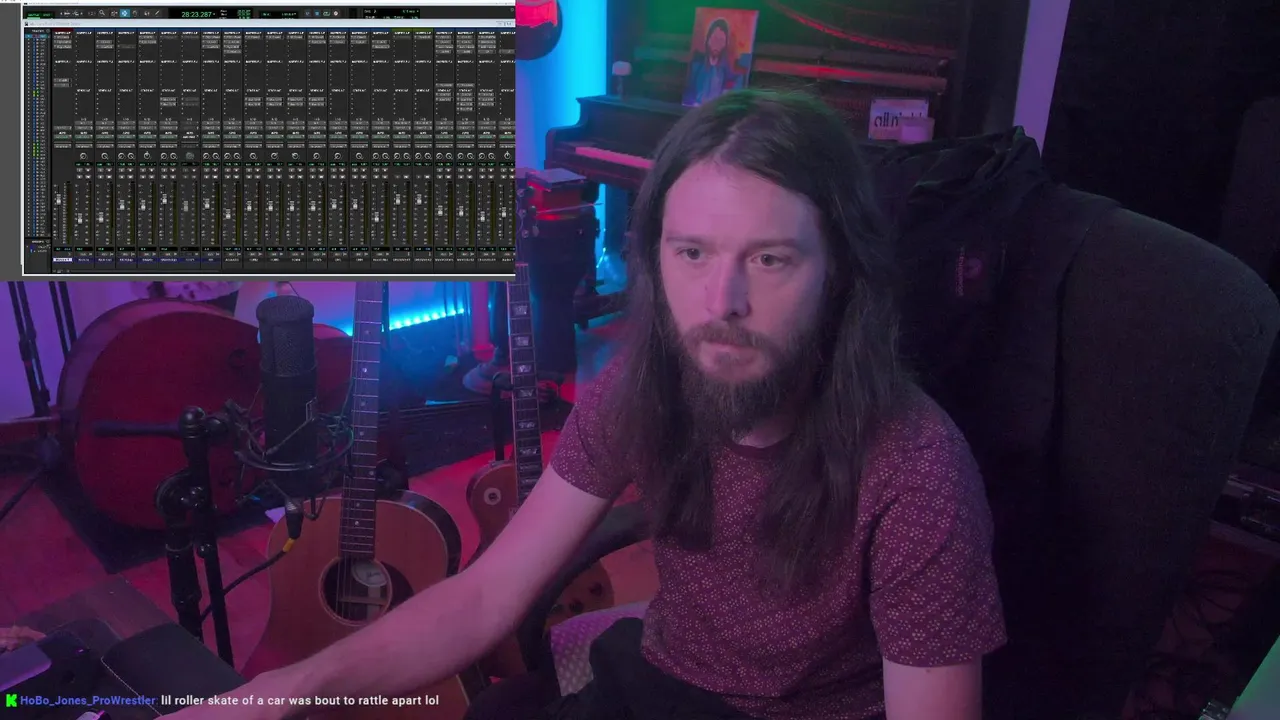This screenshot has height=720, width=1280.
Task: Click the greyed-out inactive track's pan knob
Action: (x=190, y=156)
